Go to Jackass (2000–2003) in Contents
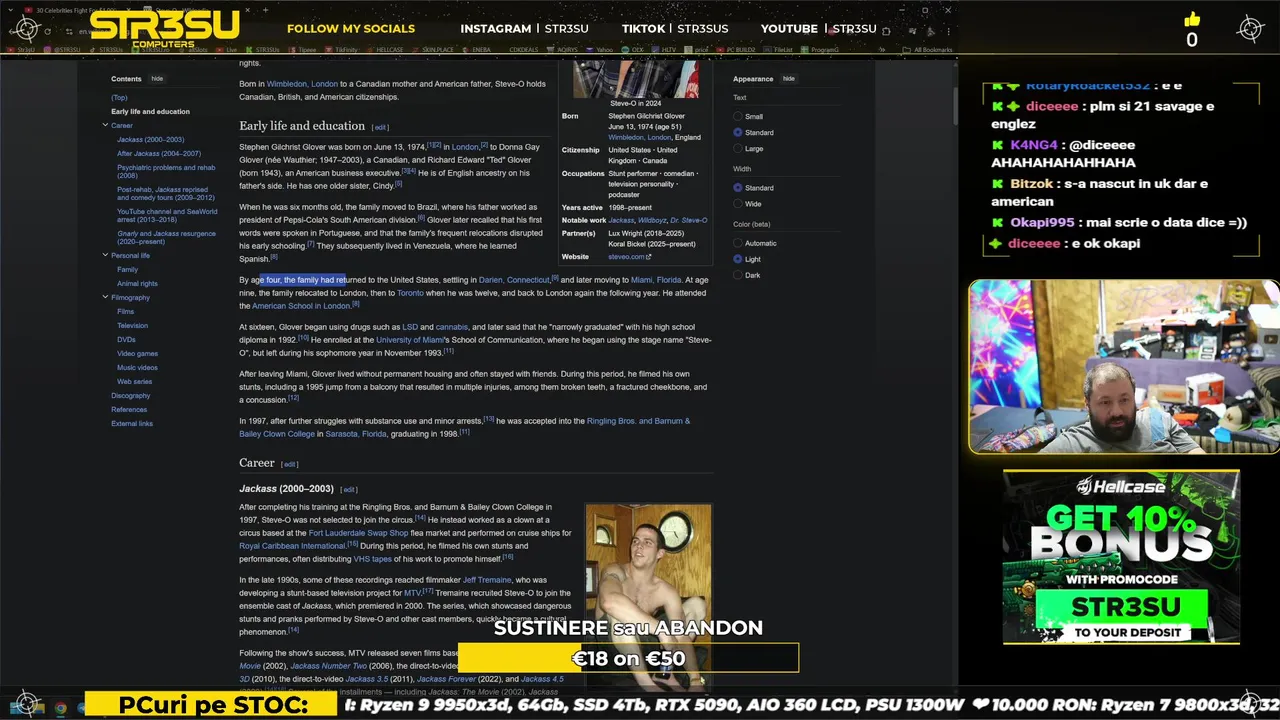 click(150, 140)
